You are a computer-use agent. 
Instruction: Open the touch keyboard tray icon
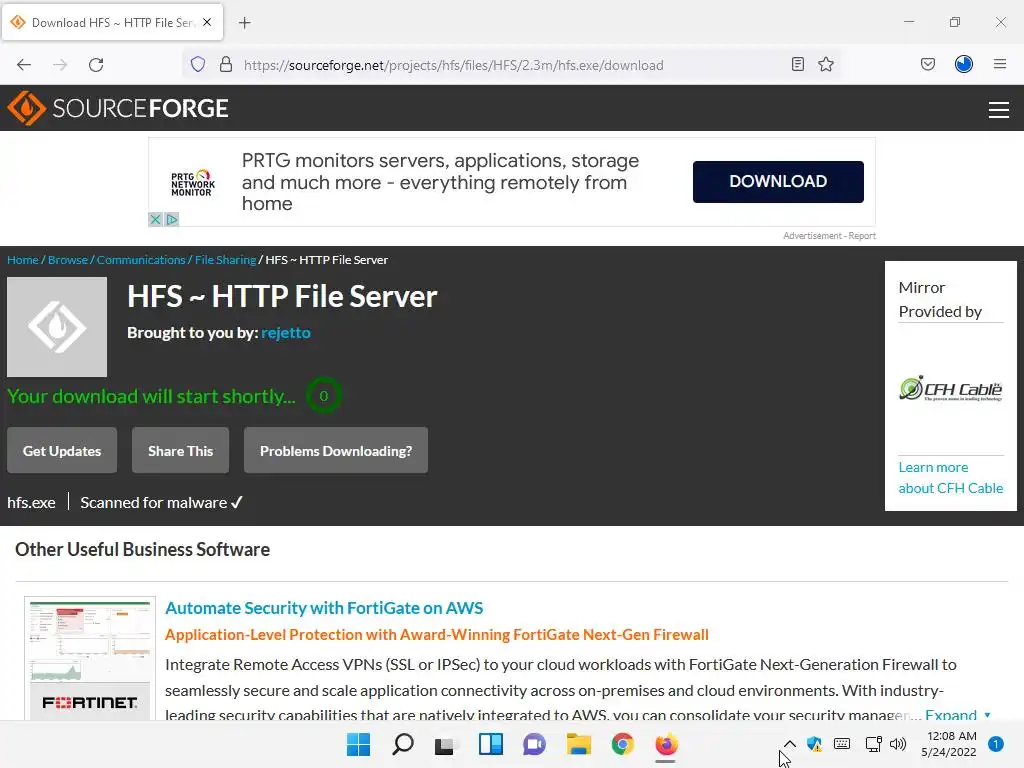click(842, 744)
